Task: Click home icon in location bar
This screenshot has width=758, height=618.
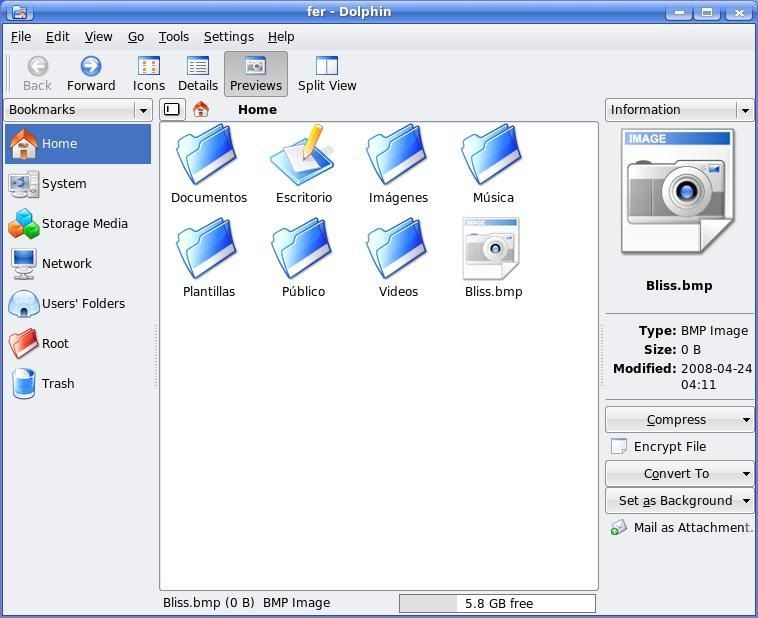Action: tap(201, 110)
